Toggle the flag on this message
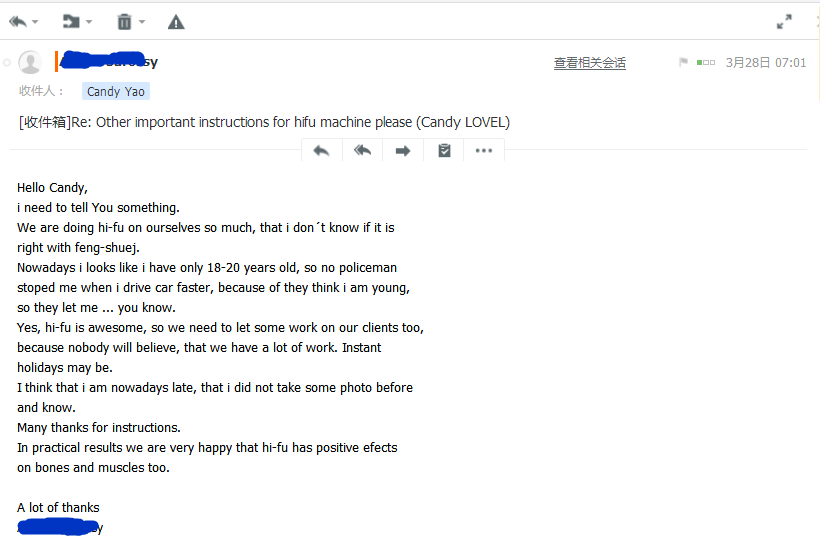 click(x=683, y=62)
